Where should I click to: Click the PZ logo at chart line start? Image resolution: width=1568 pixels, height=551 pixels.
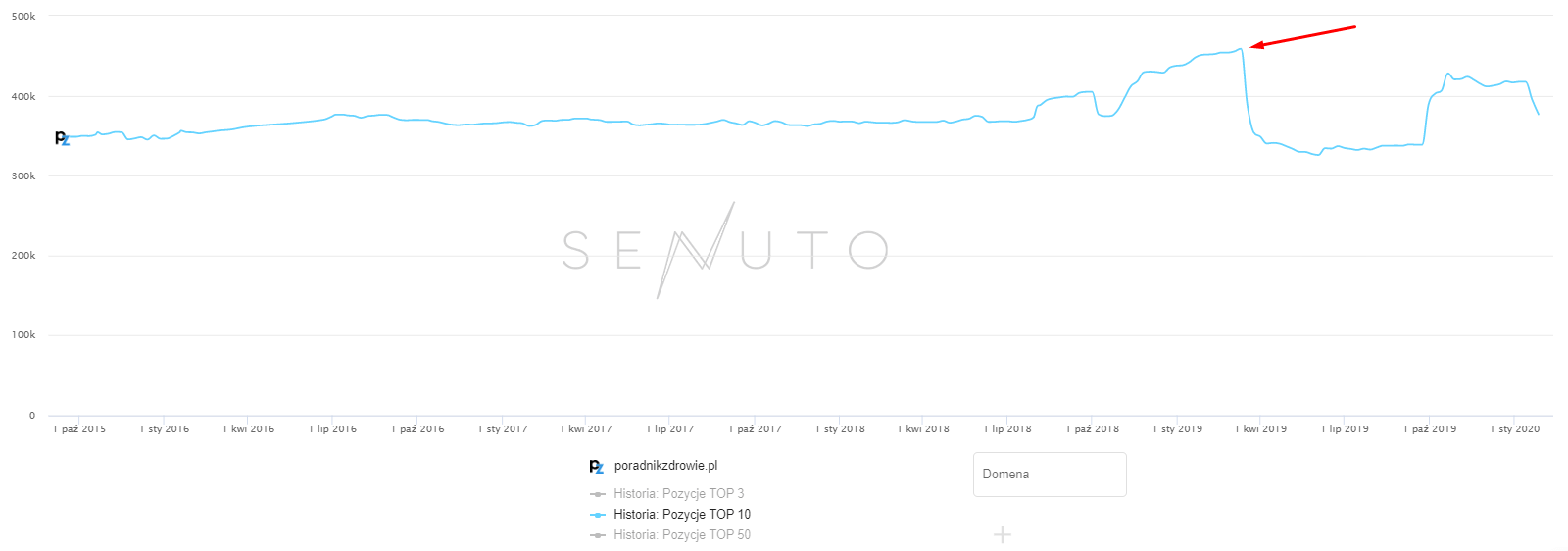(62, 138)
